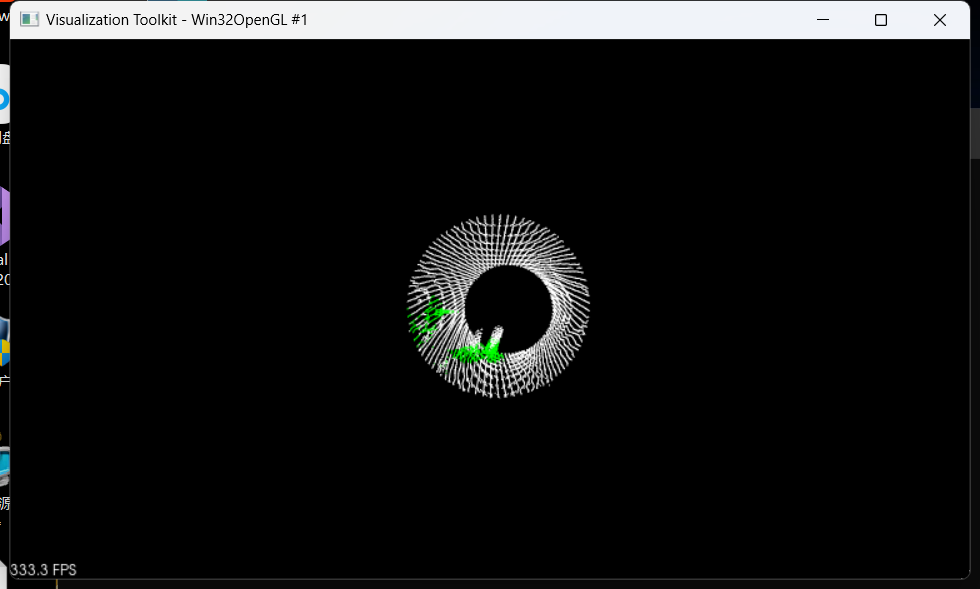This screenshot has width=980, height=589.
Task: Select the purple Visual Studio desktop icon
Action: [x=4, y=216]
